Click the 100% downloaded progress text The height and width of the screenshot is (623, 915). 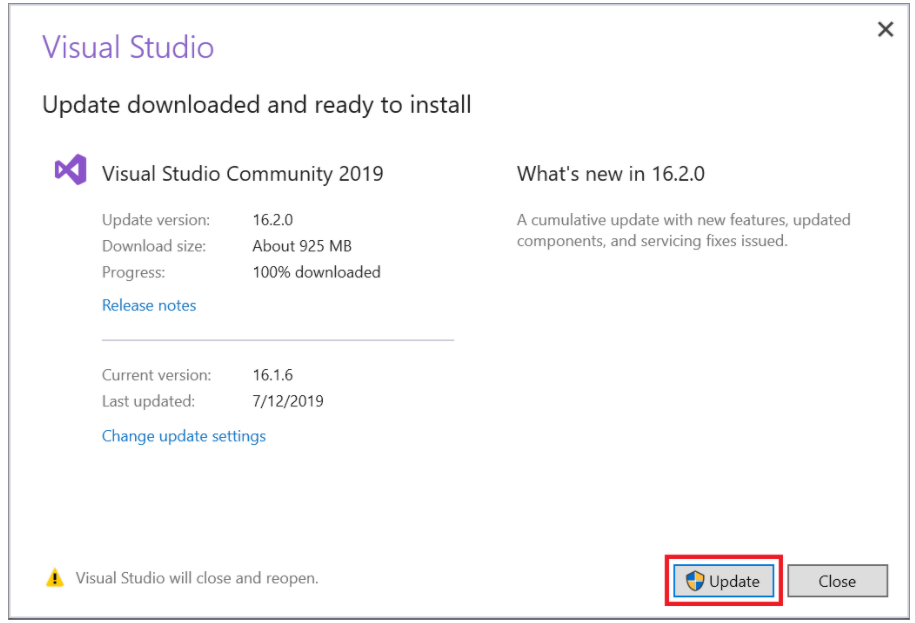click(x=316, y=271)
